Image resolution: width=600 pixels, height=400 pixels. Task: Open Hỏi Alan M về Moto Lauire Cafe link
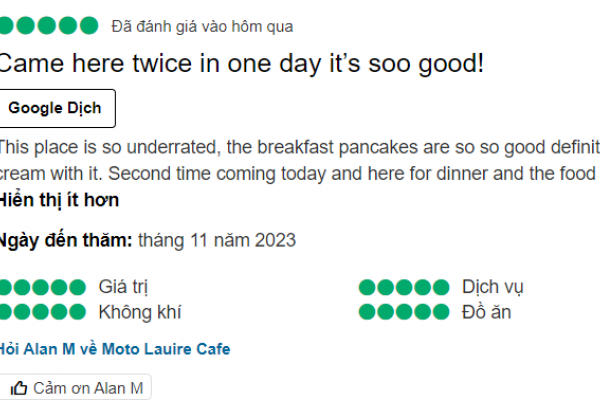pyautogui.click(x=114, y=349)
